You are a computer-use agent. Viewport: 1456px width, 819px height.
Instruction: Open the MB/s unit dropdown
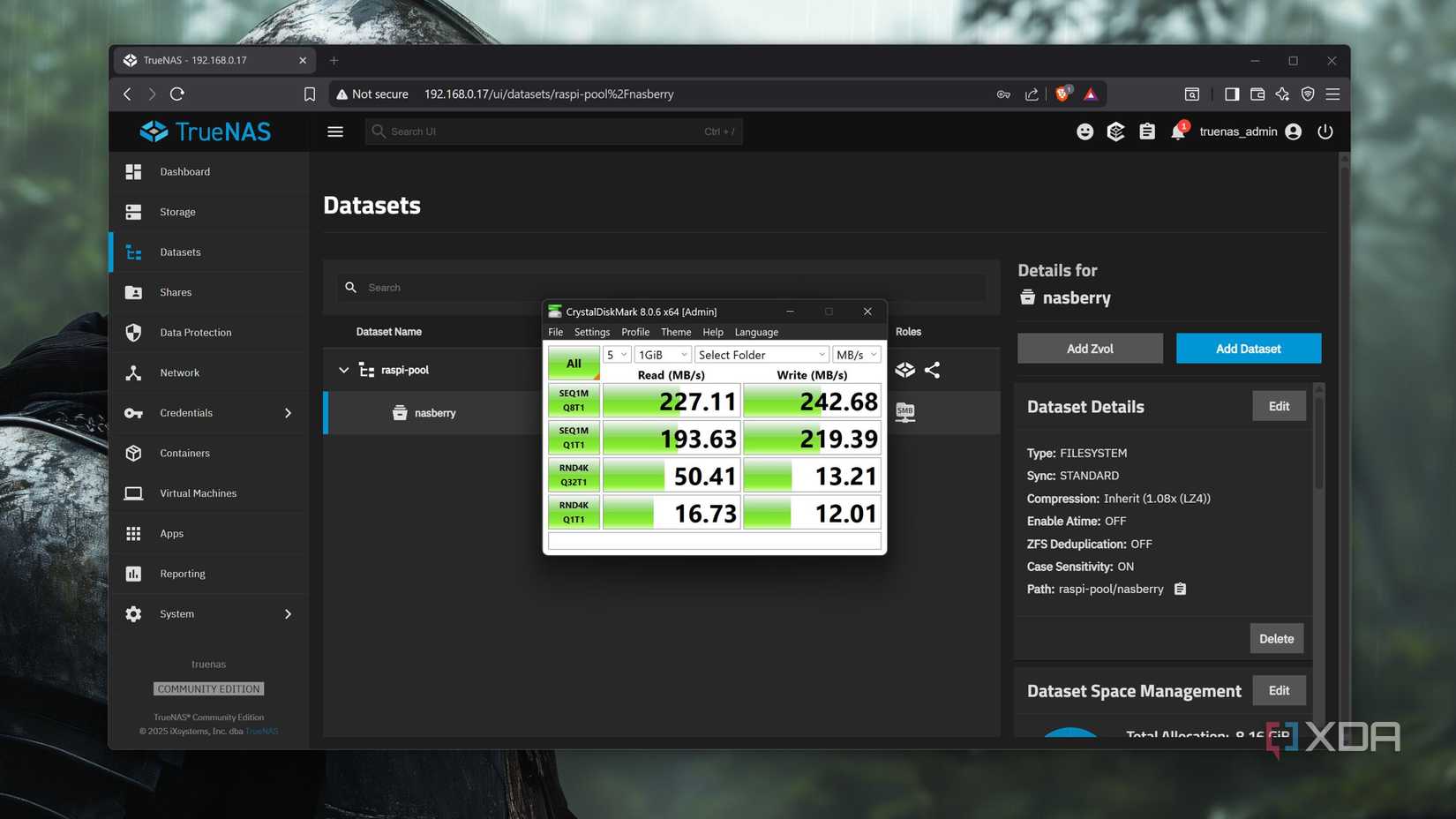[x=856, y=355]
